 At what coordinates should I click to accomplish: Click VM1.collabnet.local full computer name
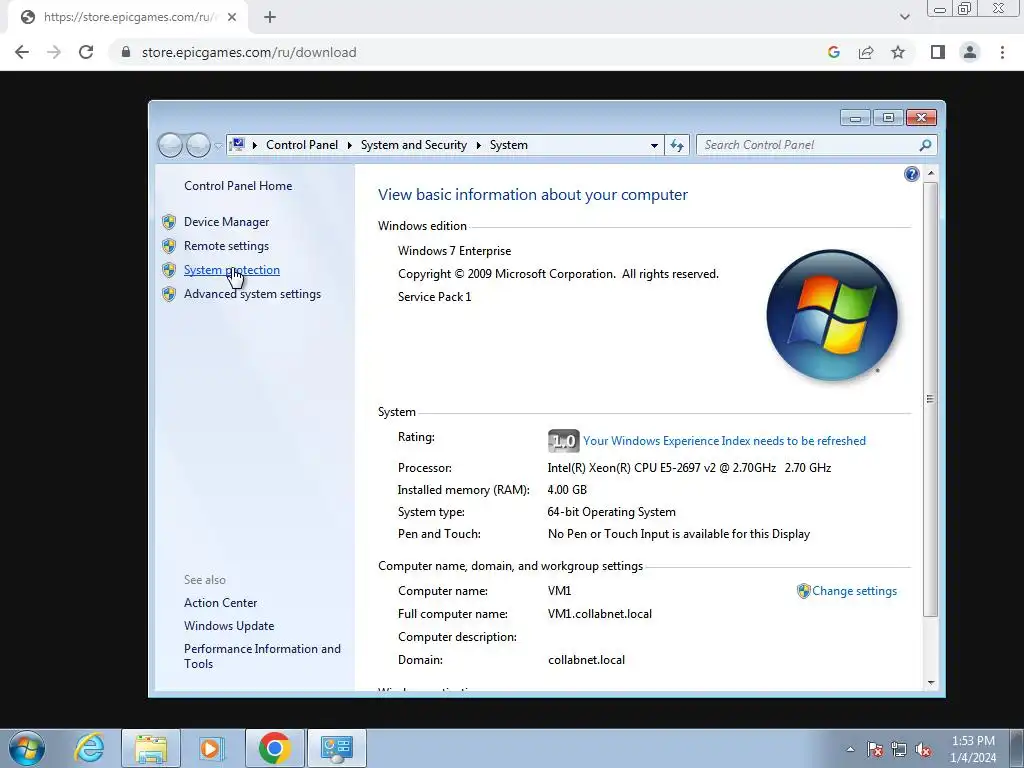click(x=600, y=614)
